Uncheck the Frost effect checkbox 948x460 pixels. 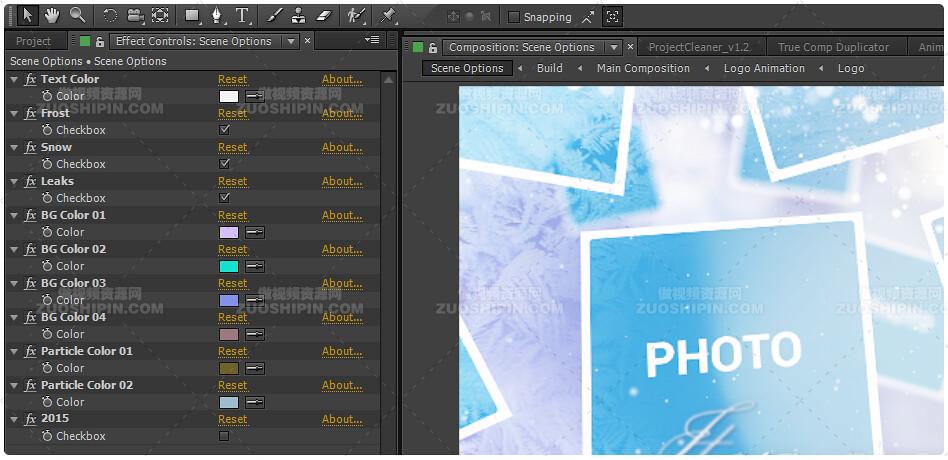pyautogui.click(x=224, y=130)
